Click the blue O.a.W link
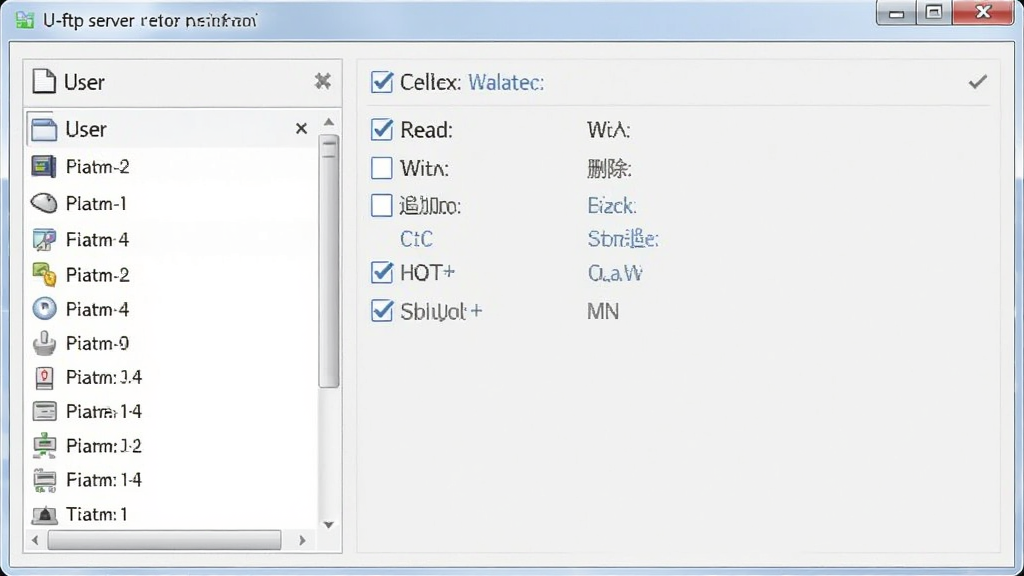 [x=615, y=273]
